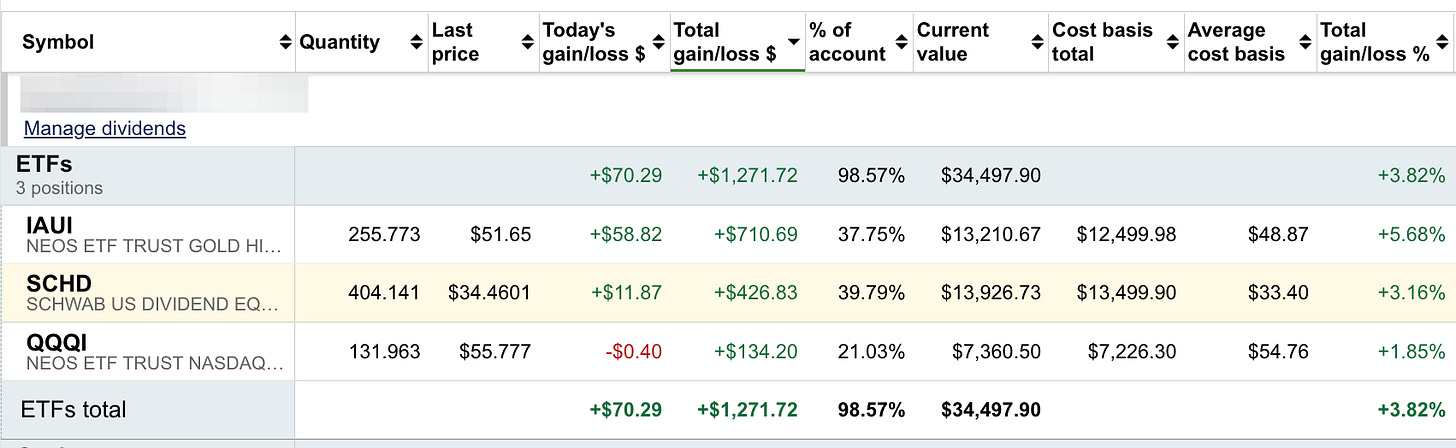Sort by Current value arrows
This screenshot has height=448, width=1456.
1037,43
